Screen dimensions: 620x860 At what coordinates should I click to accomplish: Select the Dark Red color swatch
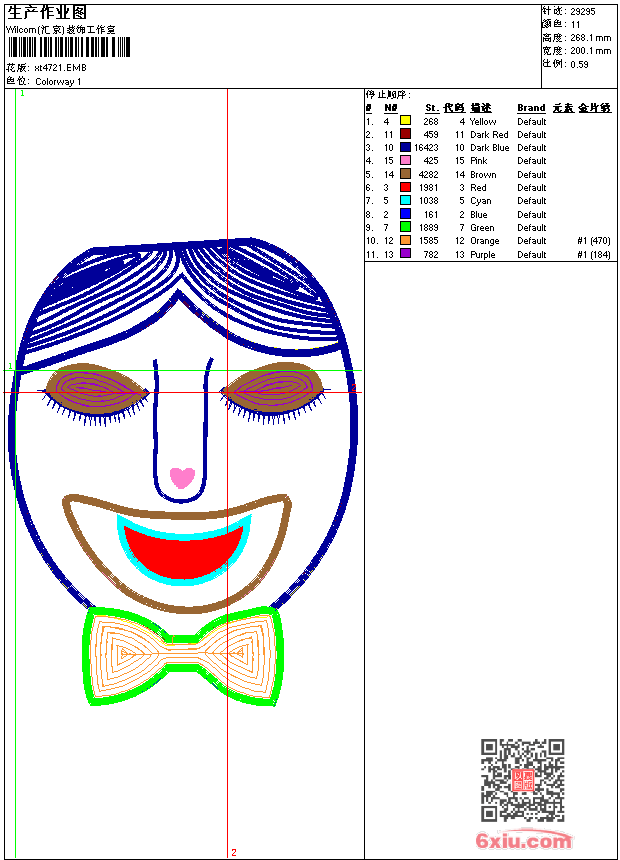click(x=405, y=134)
